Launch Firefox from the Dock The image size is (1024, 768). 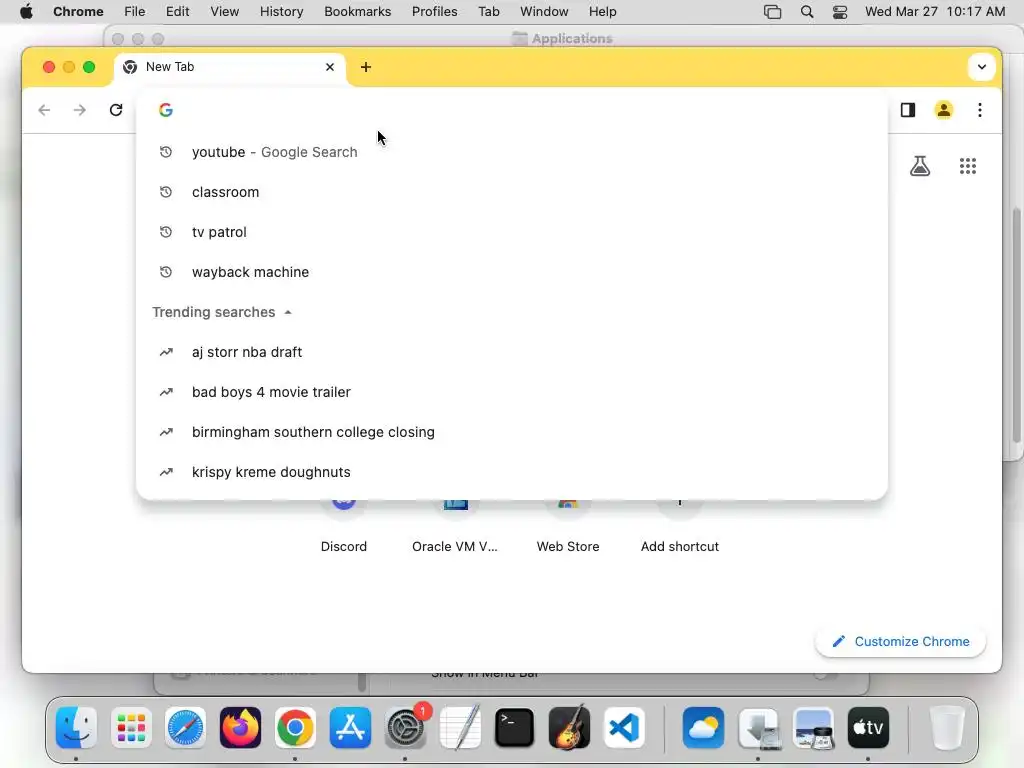tap(240, 728)
